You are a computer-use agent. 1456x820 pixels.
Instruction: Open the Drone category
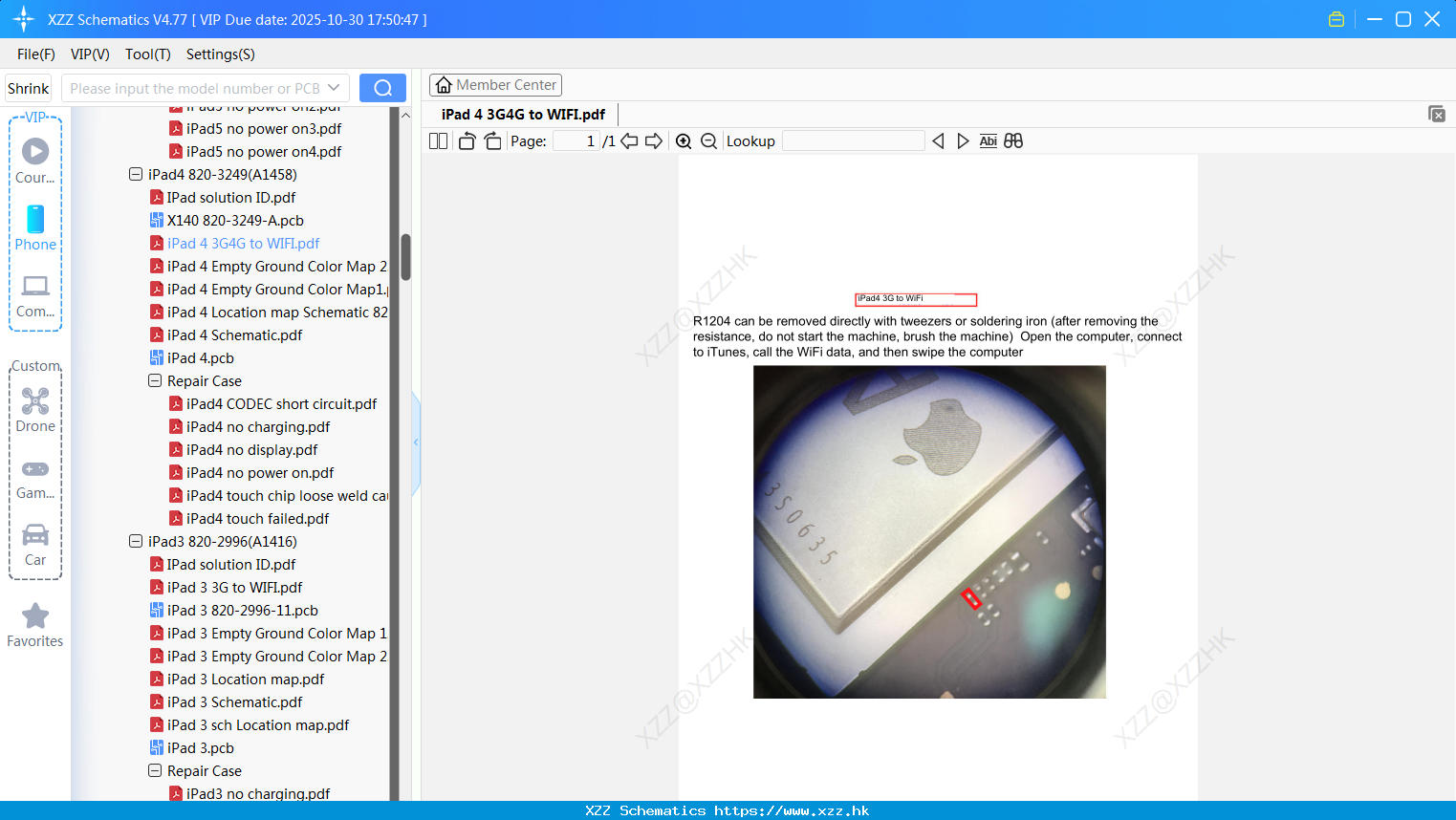35,410
